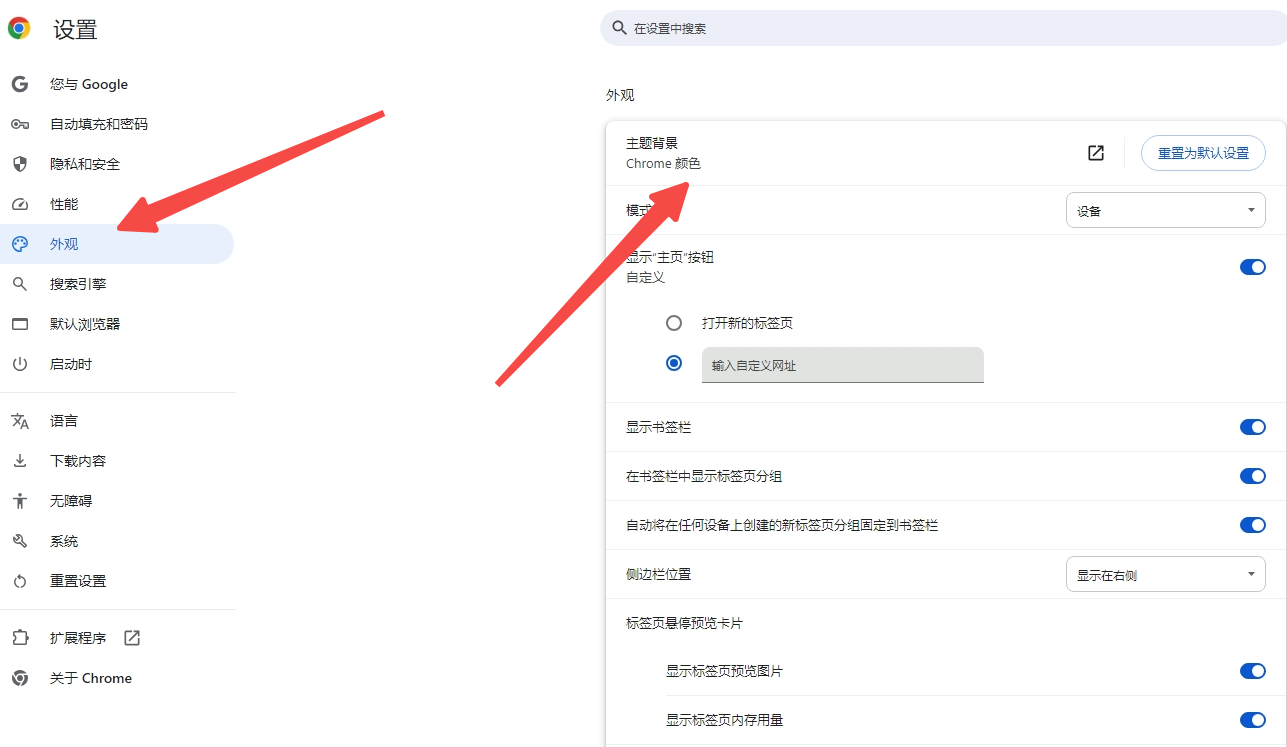Click the 侧边栏位置 label text

click(x=658, y=574)
